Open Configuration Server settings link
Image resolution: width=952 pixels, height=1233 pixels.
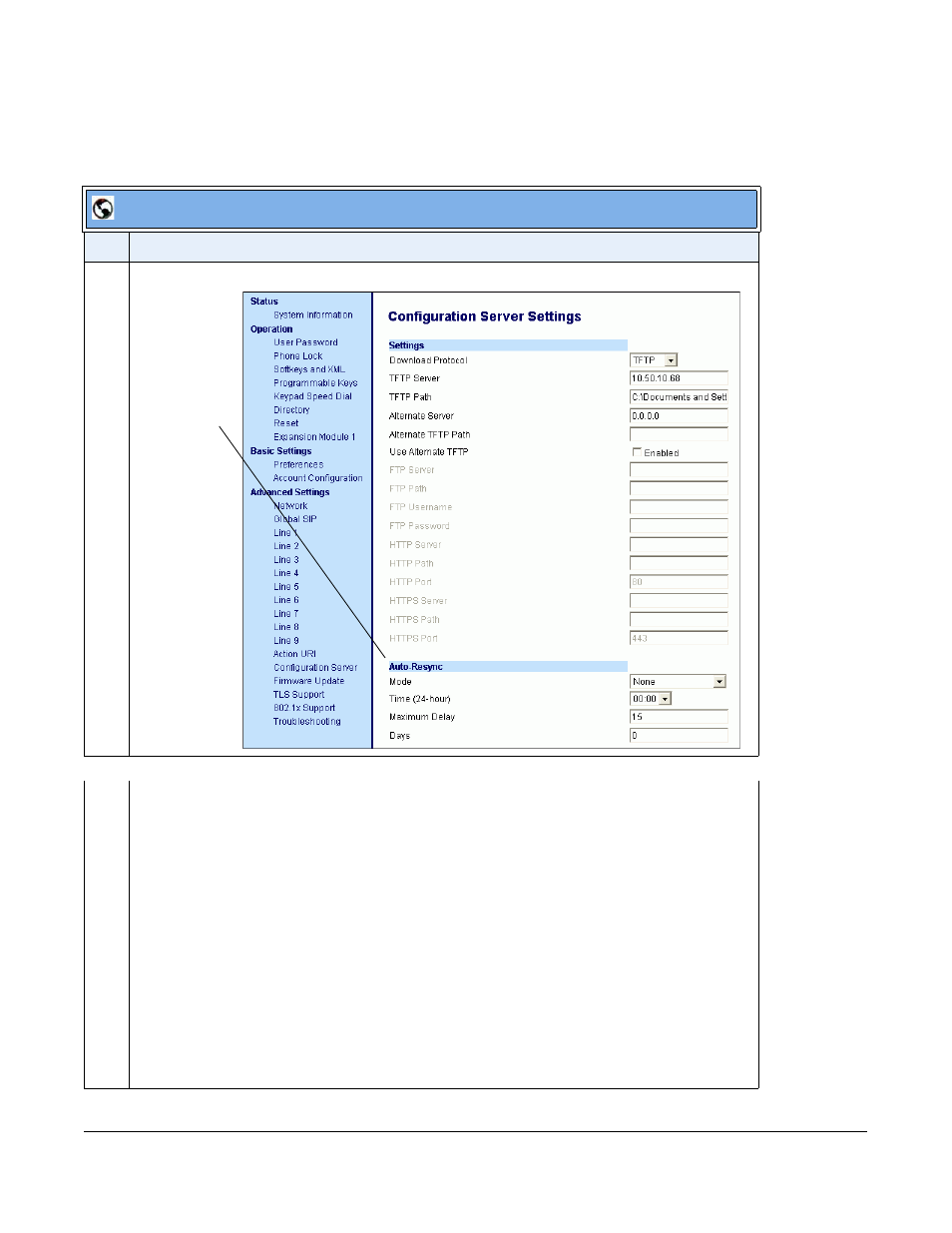tap(315, 668)
